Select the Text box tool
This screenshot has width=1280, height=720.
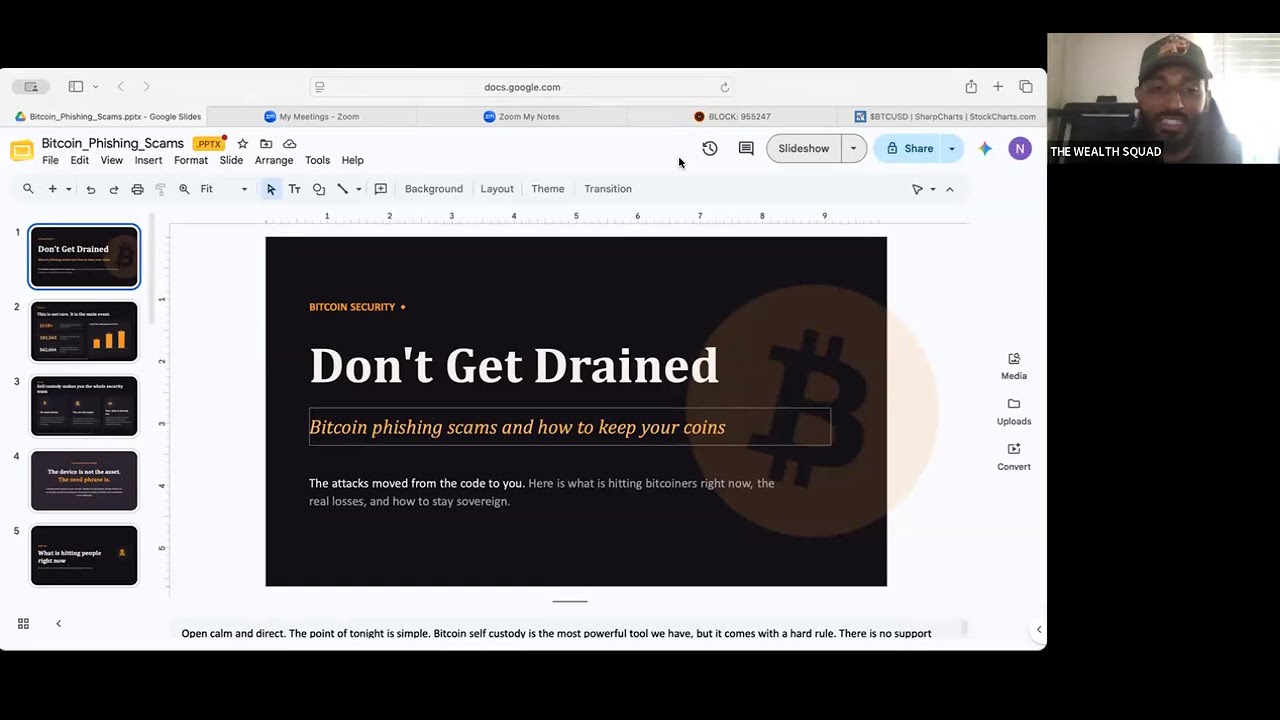point(294,189)
